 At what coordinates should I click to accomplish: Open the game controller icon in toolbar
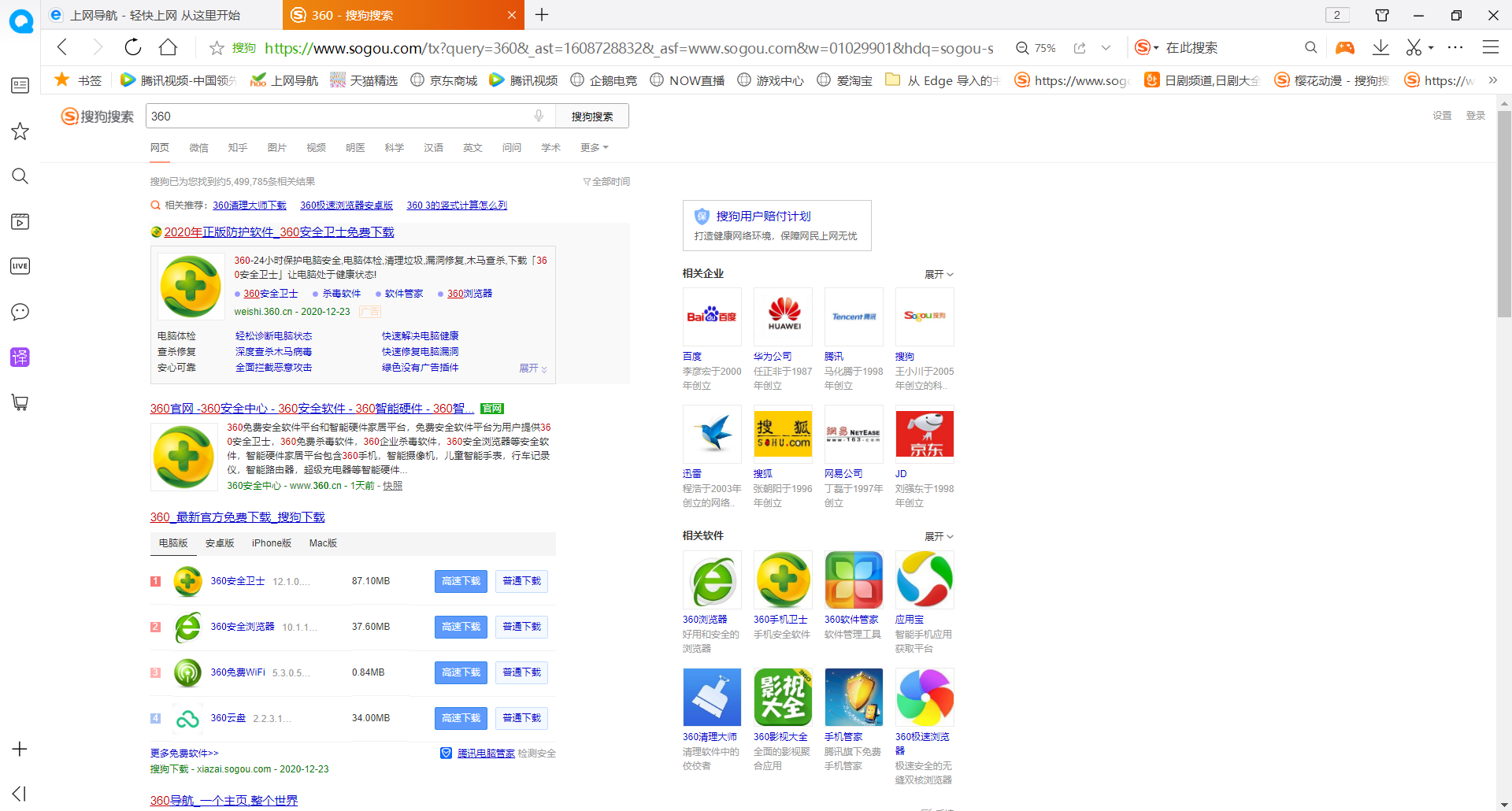click(1345, 48)
